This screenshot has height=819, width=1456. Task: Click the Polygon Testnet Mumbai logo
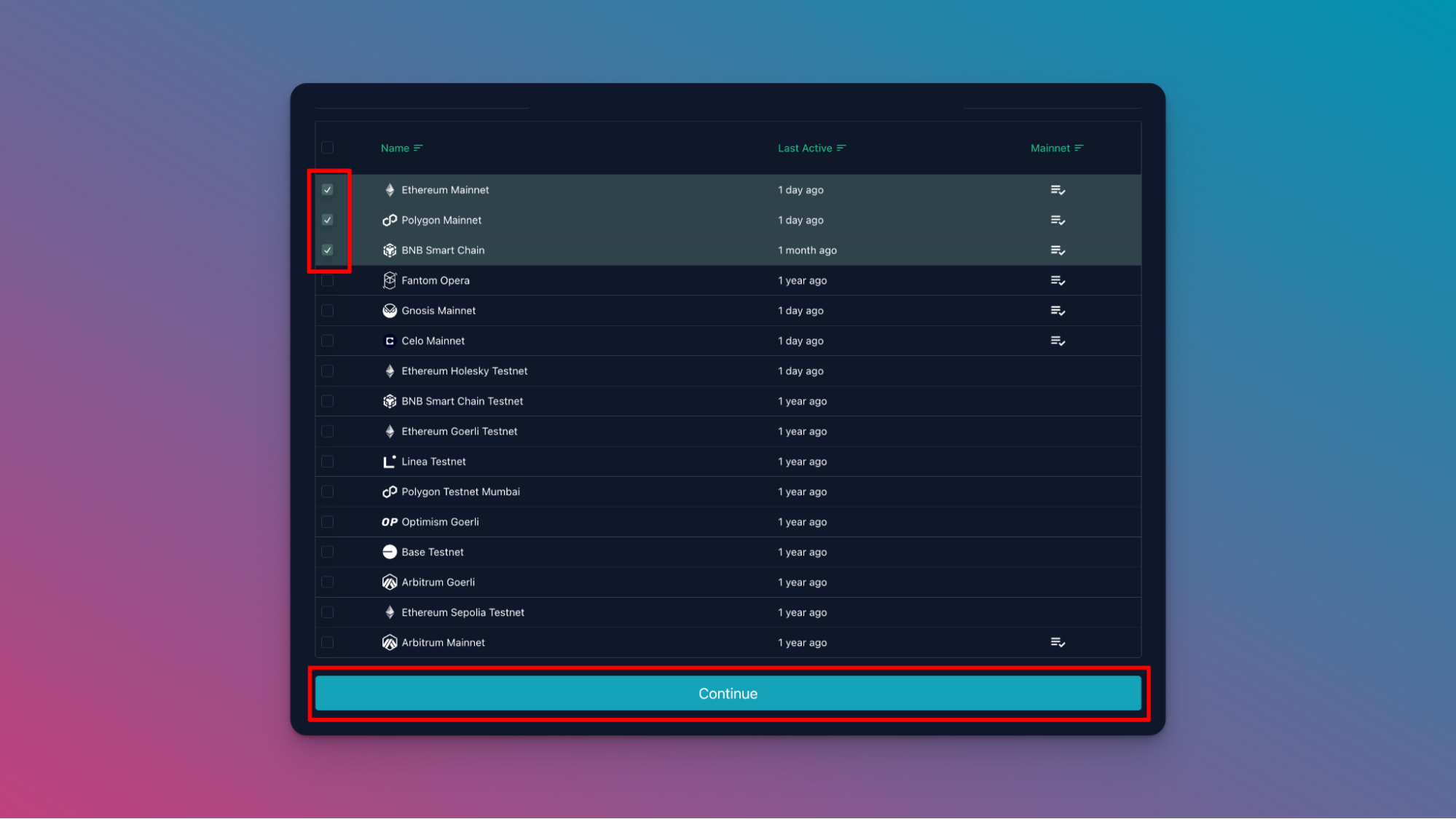(390, 492)
